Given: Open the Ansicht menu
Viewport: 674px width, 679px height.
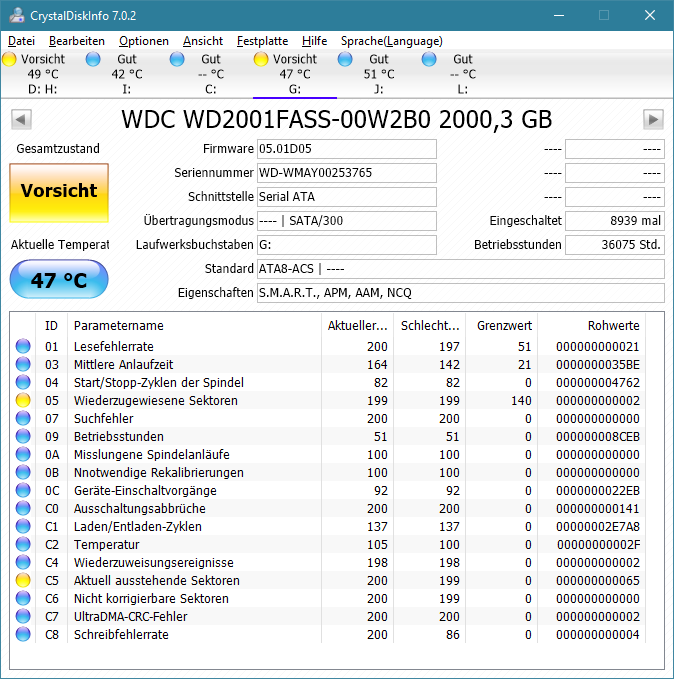Looking at the screenshot, I should point(203,41).
